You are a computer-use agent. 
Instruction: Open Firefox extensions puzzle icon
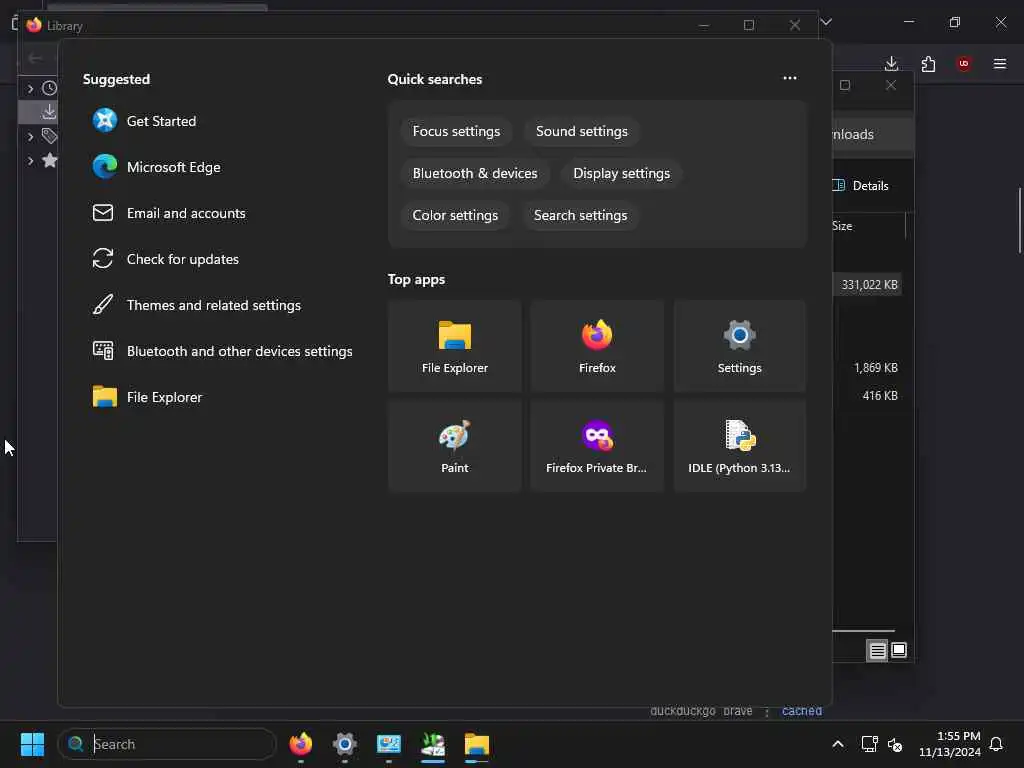(x=928, y=63)
